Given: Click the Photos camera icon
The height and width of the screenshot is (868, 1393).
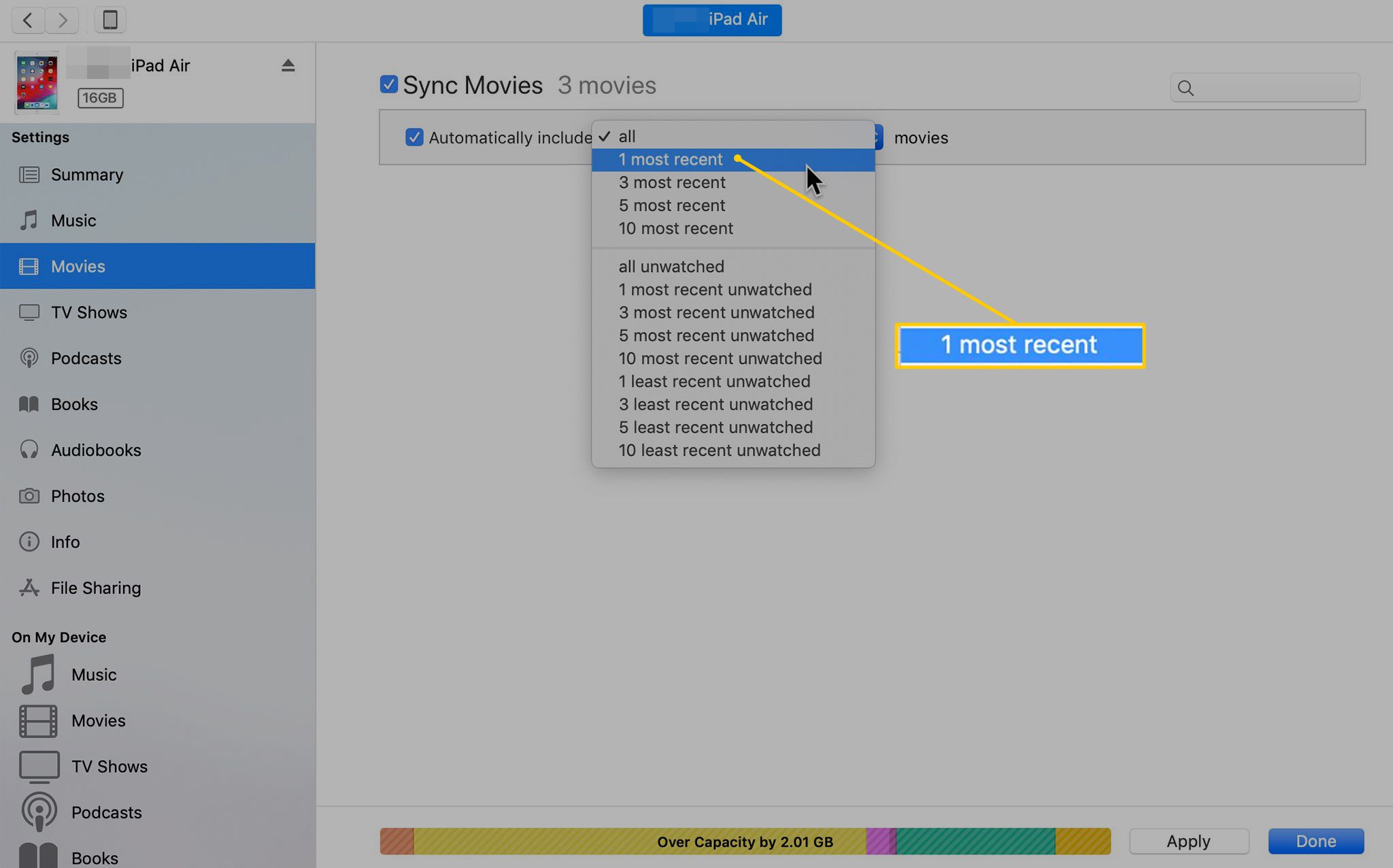Looking at the screenshot, I should click(x=29, y=496).
